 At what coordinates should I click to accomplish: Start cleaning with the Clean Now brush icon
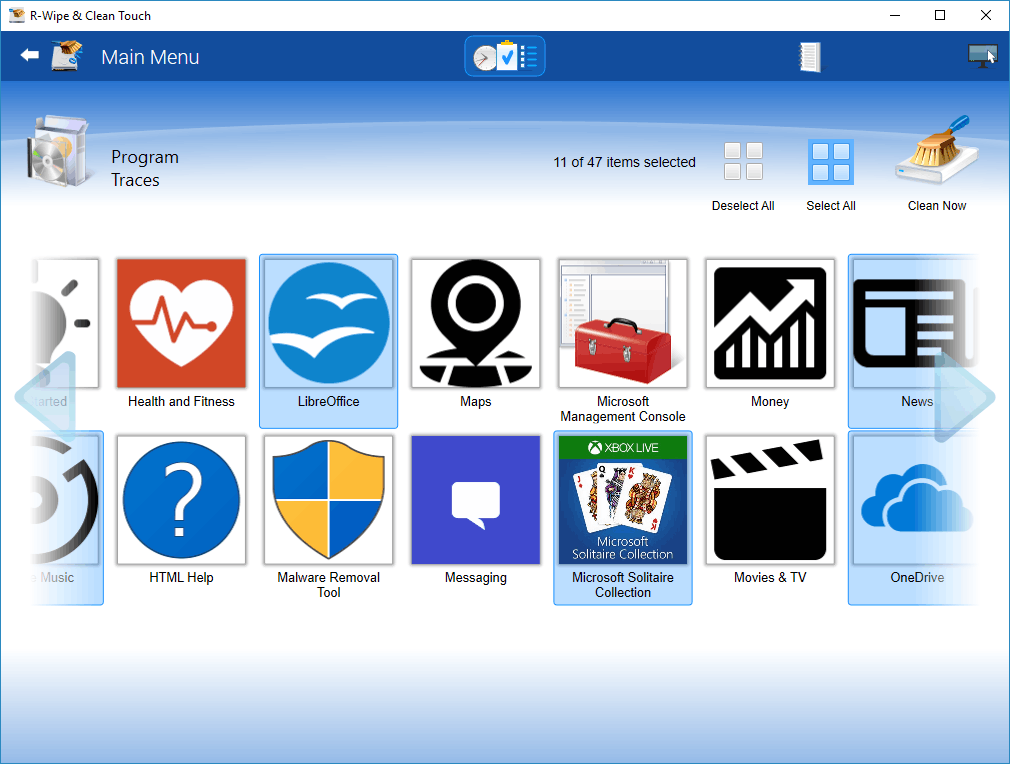click(x=937, y=149)
